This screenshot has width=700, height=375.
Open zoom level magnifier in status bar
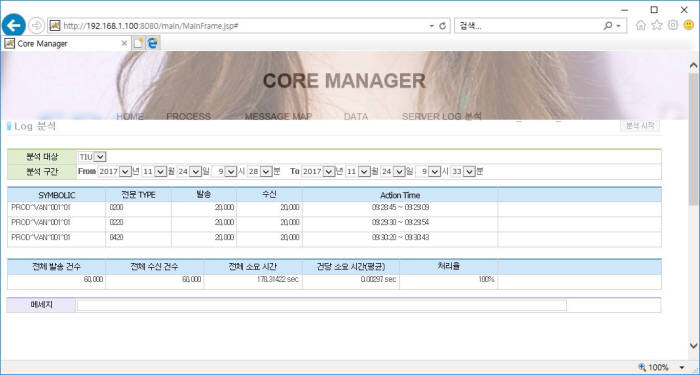click(x=642, y=367)
